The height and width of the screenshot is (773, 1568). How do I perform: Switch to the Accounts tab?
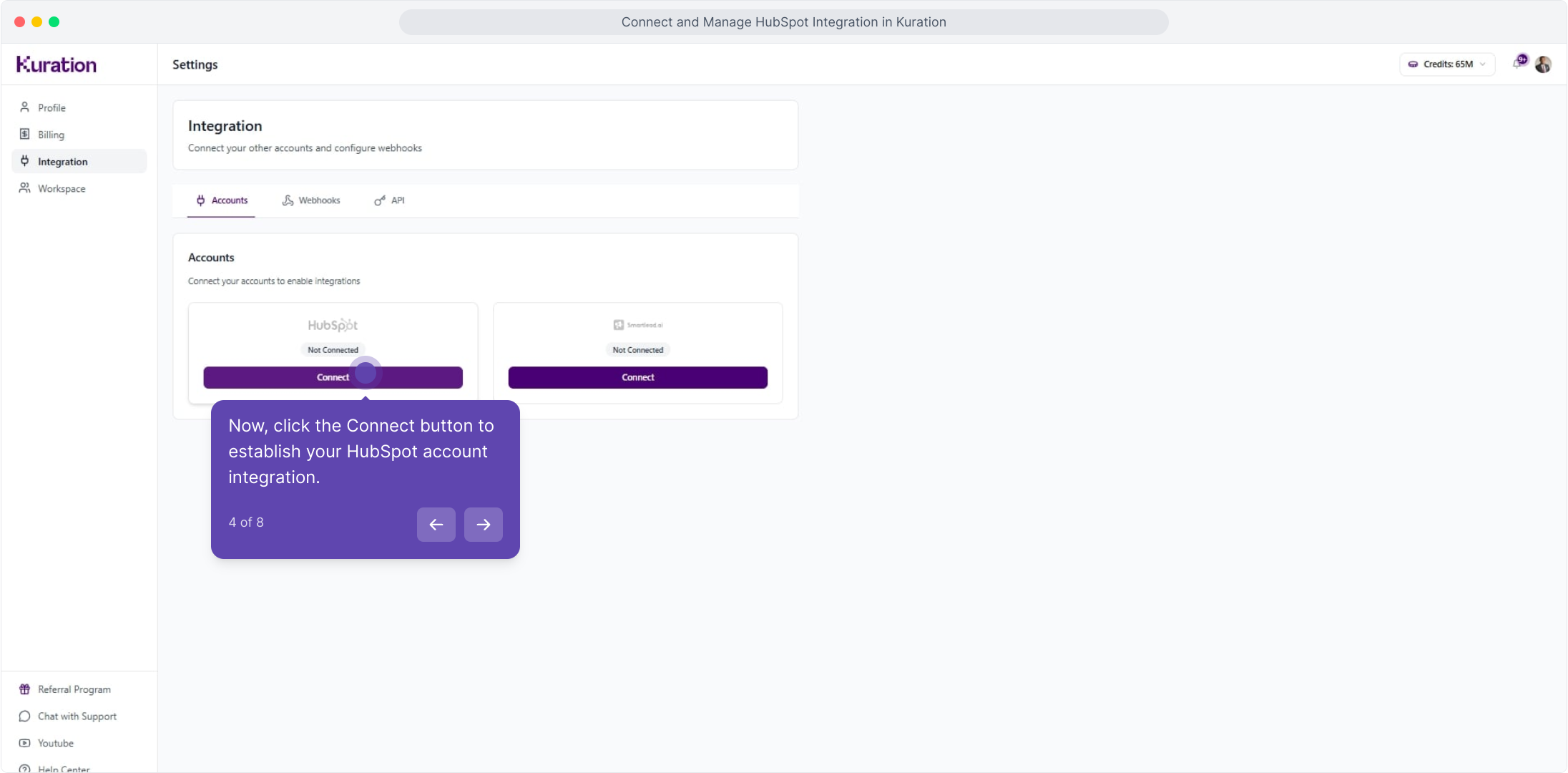[222, 200]
